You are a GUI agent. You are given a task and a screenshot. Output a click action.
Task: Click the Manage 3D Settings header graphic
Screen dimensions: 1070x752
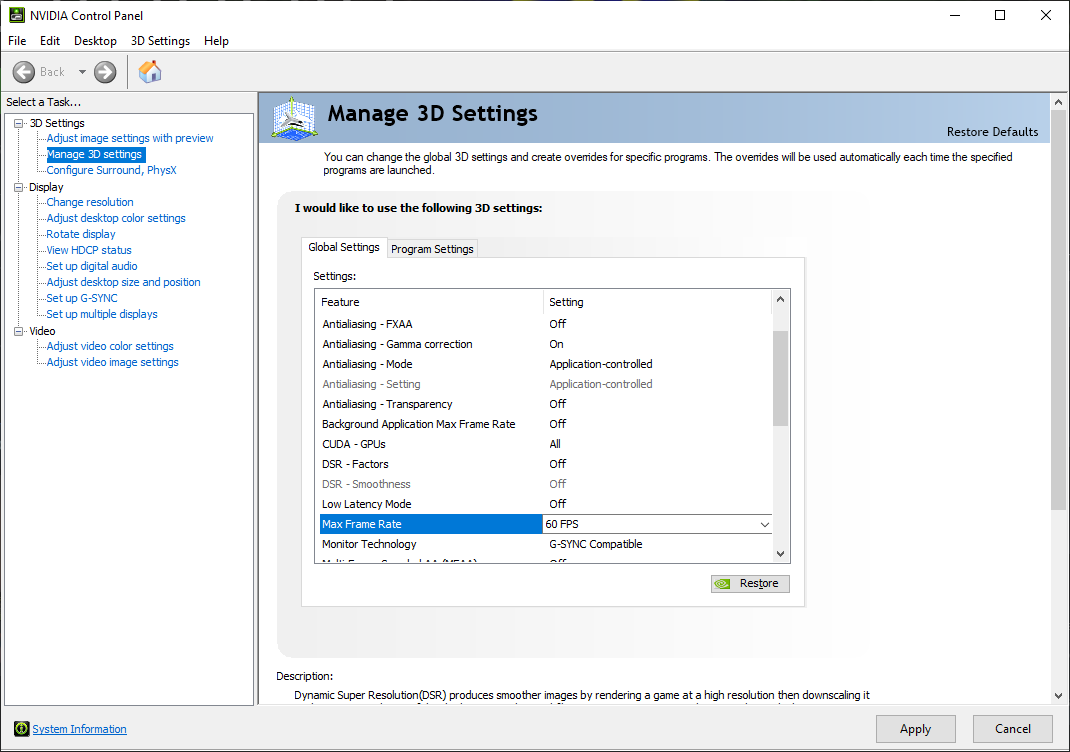(x=294, y=119)
